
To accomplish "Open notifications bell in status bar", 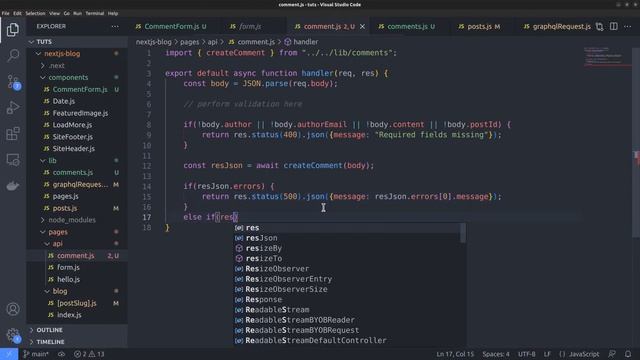I will click(x=628, y=354).
